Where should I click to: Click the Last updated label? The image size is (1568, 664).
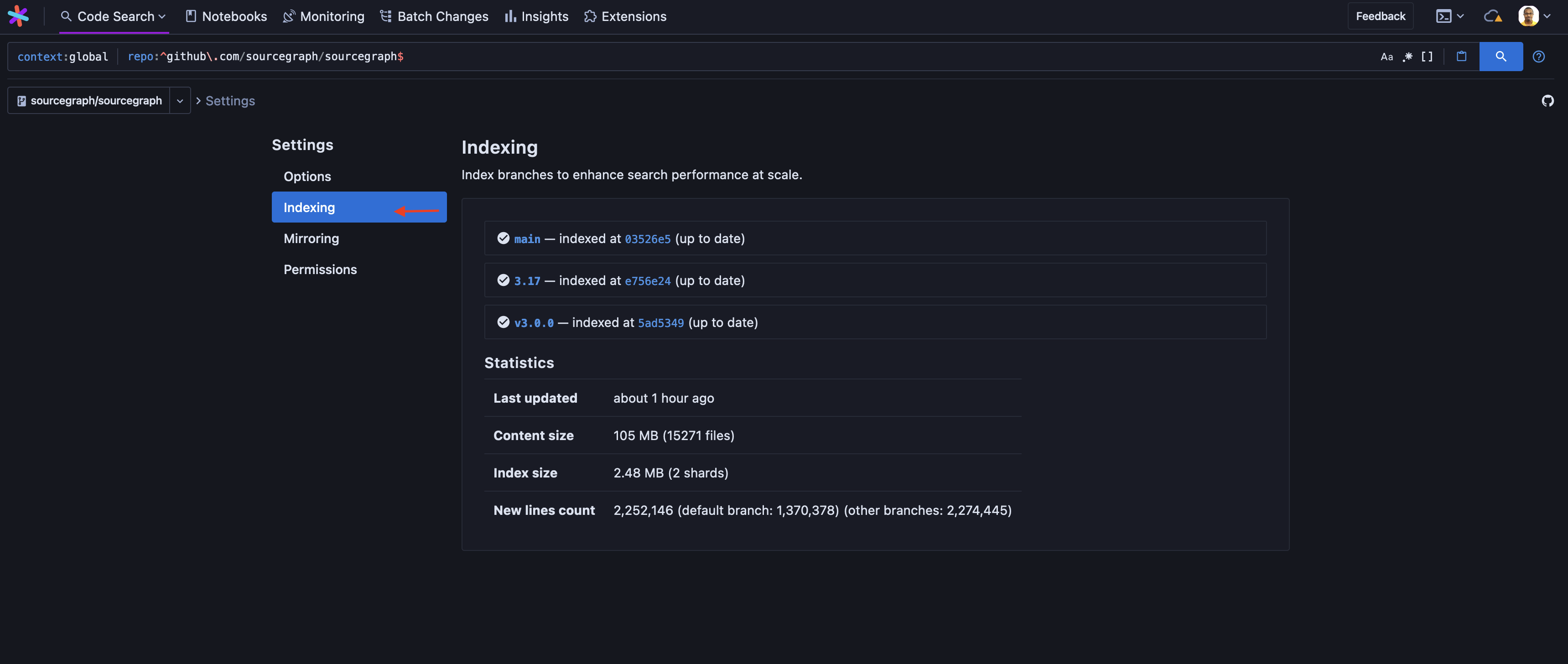[535, 398]
